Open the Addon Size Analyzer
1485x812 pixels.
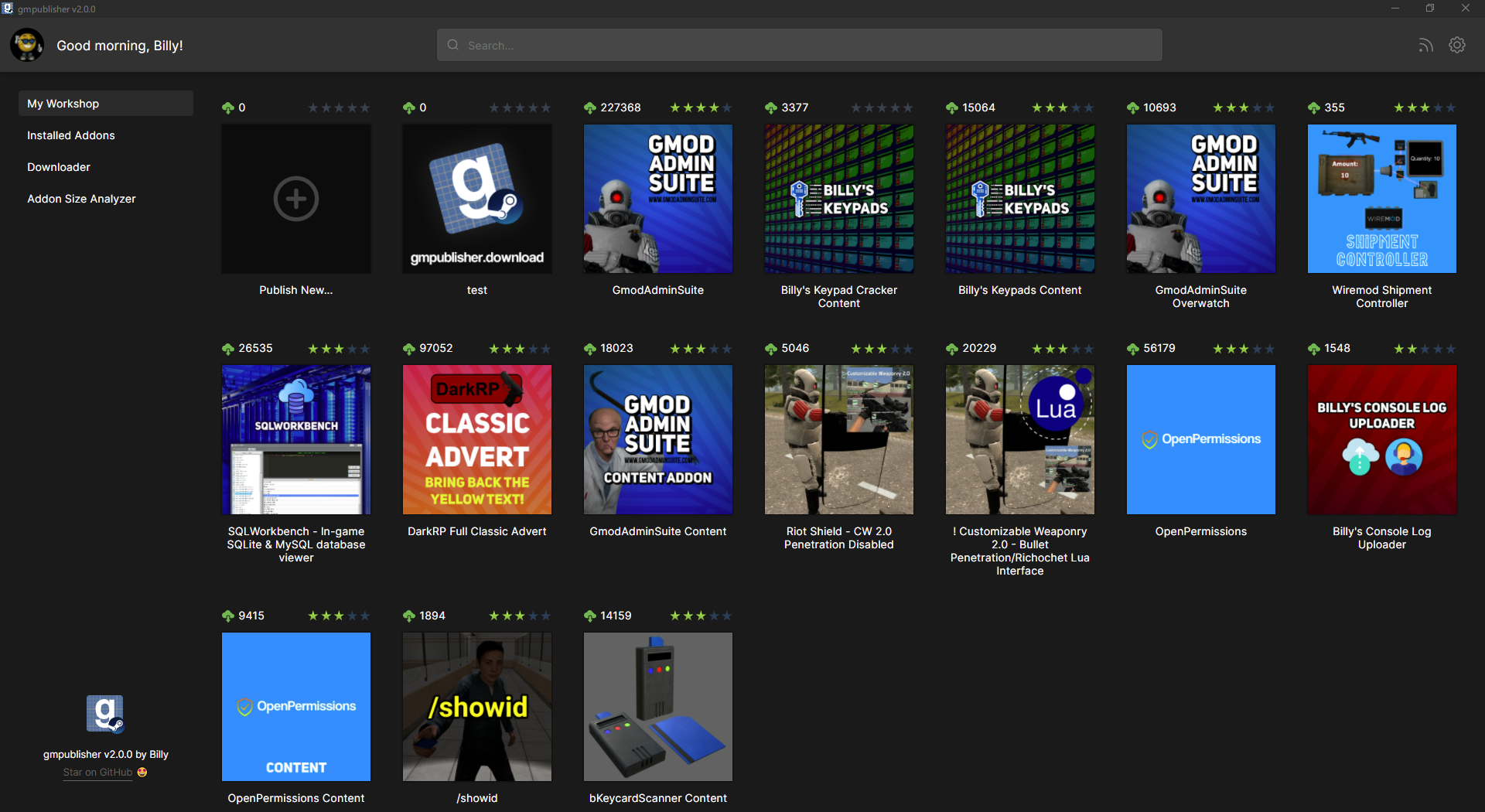[x=80, y=198]
